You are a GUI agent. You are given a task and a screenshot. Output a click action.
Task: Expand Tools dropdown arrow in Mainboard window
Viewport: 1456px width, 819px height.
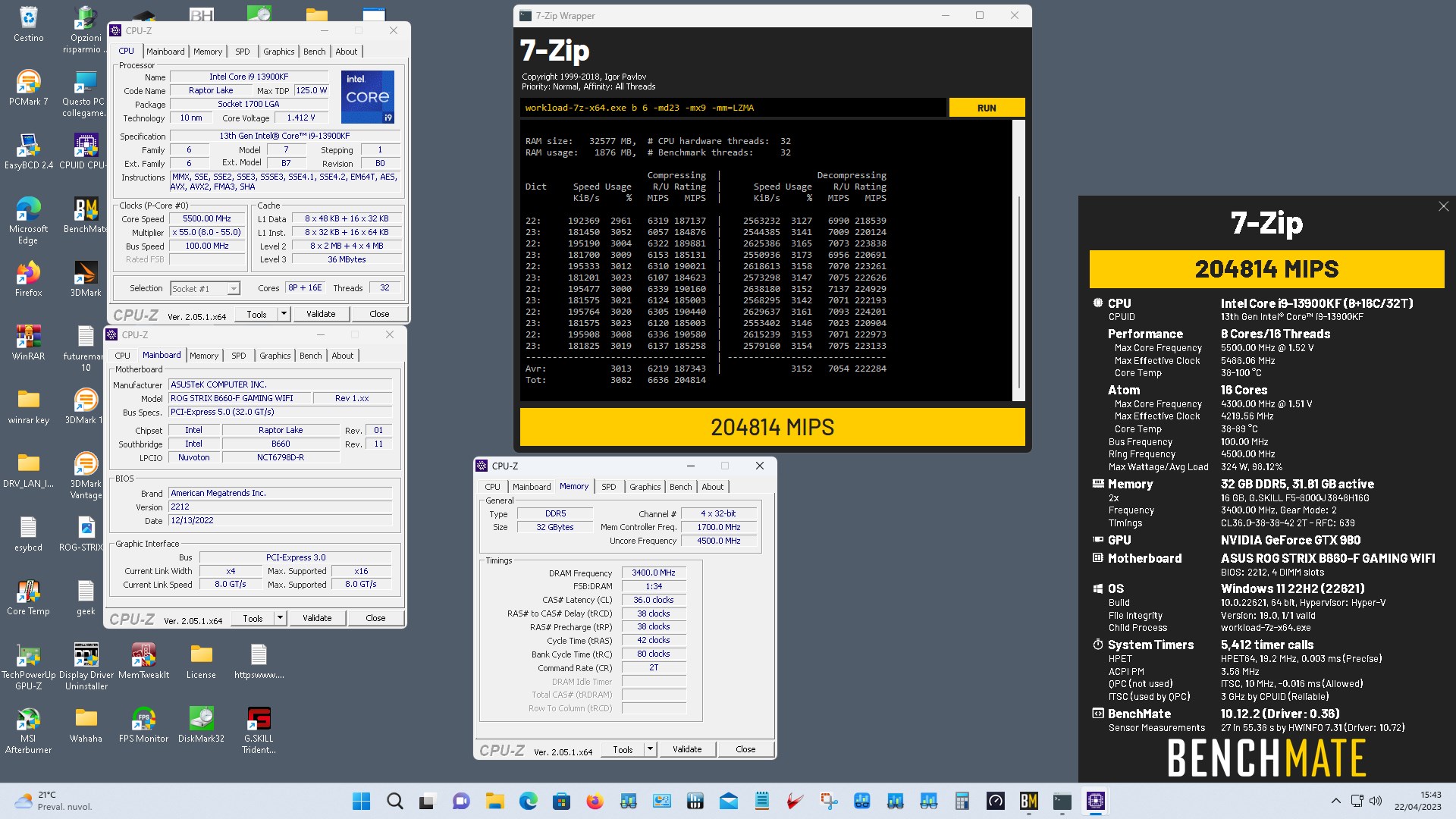280,618
